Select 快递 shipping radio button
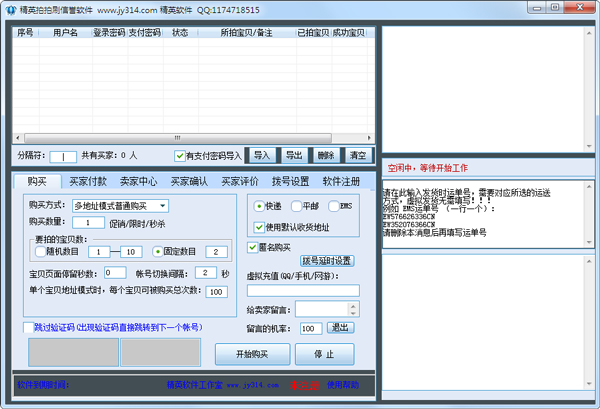Screen dimensions: 600x409 coord(260,206)
